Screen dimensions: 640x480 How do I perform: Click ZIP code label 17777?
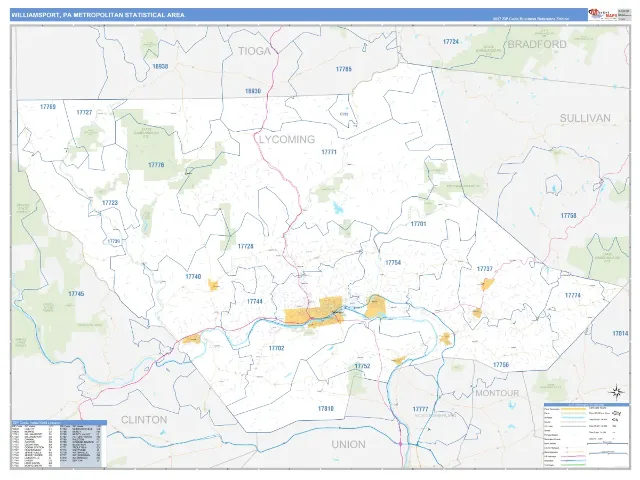pyautogui.click(x=420, y=409)
